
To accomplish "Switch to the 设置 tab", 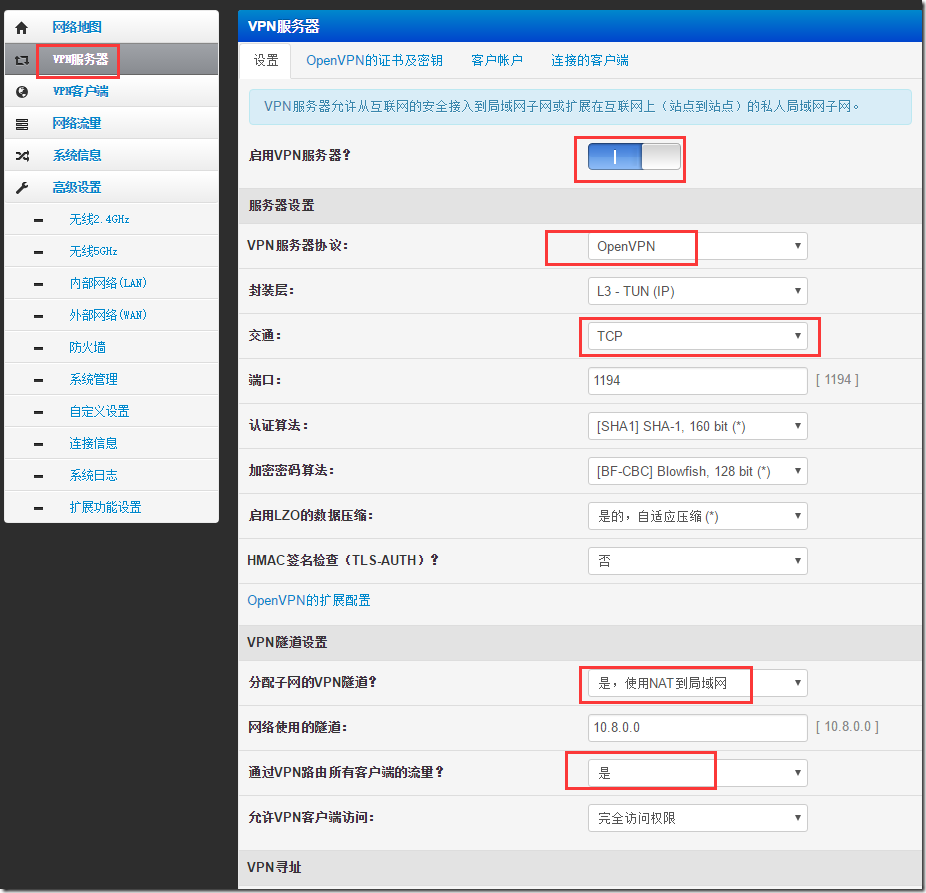I will [266, 60].
